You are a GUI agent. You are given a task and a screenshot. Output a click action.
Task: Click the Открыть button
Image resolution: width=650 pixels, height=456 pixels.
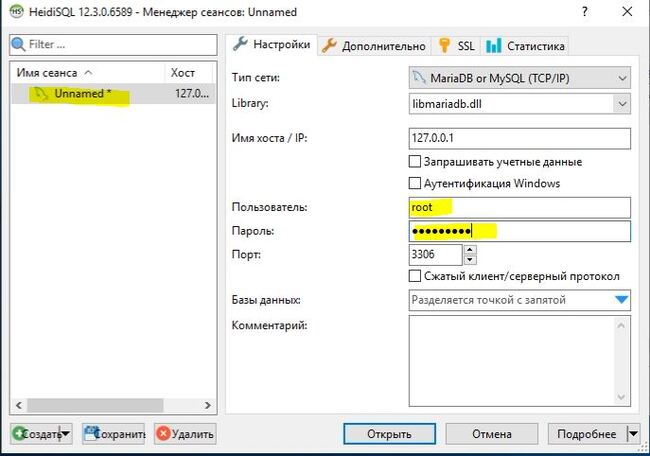pyautogui.click(x=389, y=434)
